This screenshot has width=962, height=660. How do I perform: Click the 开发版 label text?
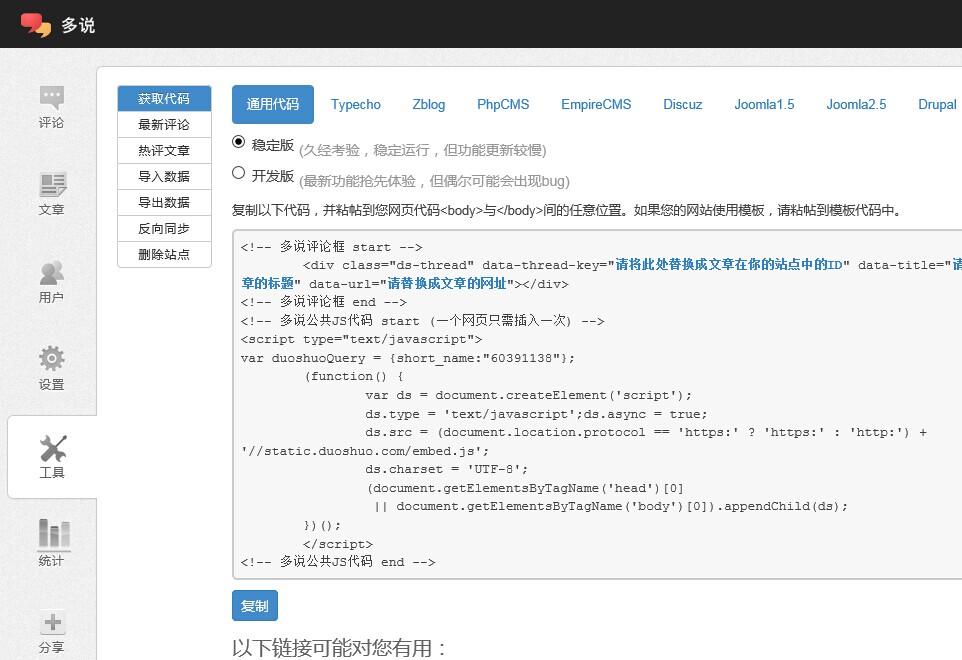tap(273, 176)
